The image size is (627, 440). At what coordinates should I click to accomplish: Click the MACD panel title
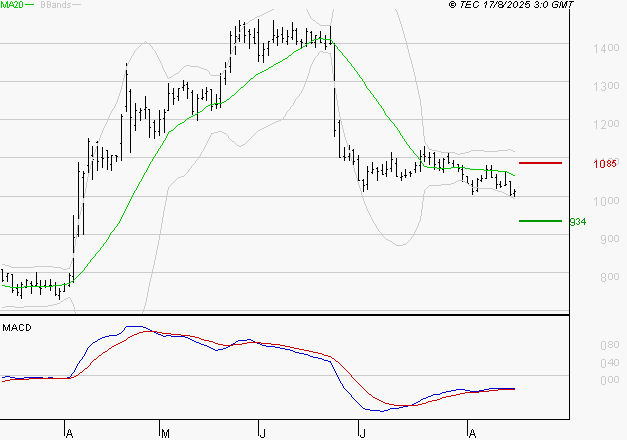[16, 328]
